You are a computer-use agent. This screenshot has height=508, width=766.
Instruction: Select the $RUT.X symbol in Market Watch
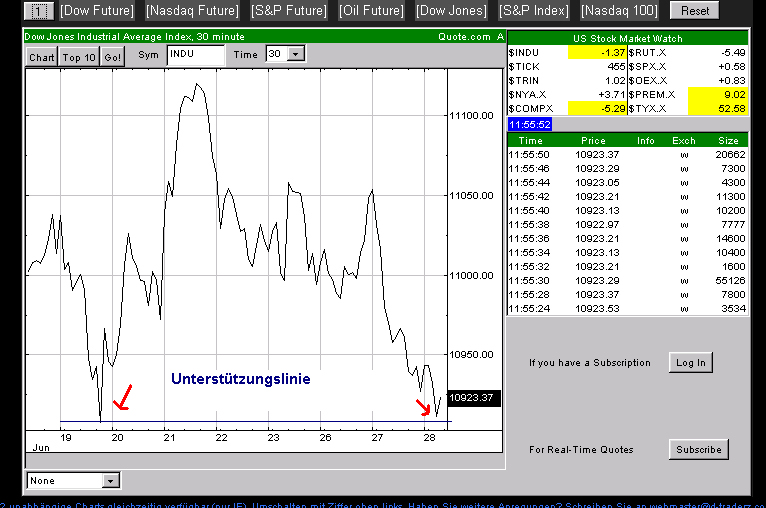tap(647, 53)
